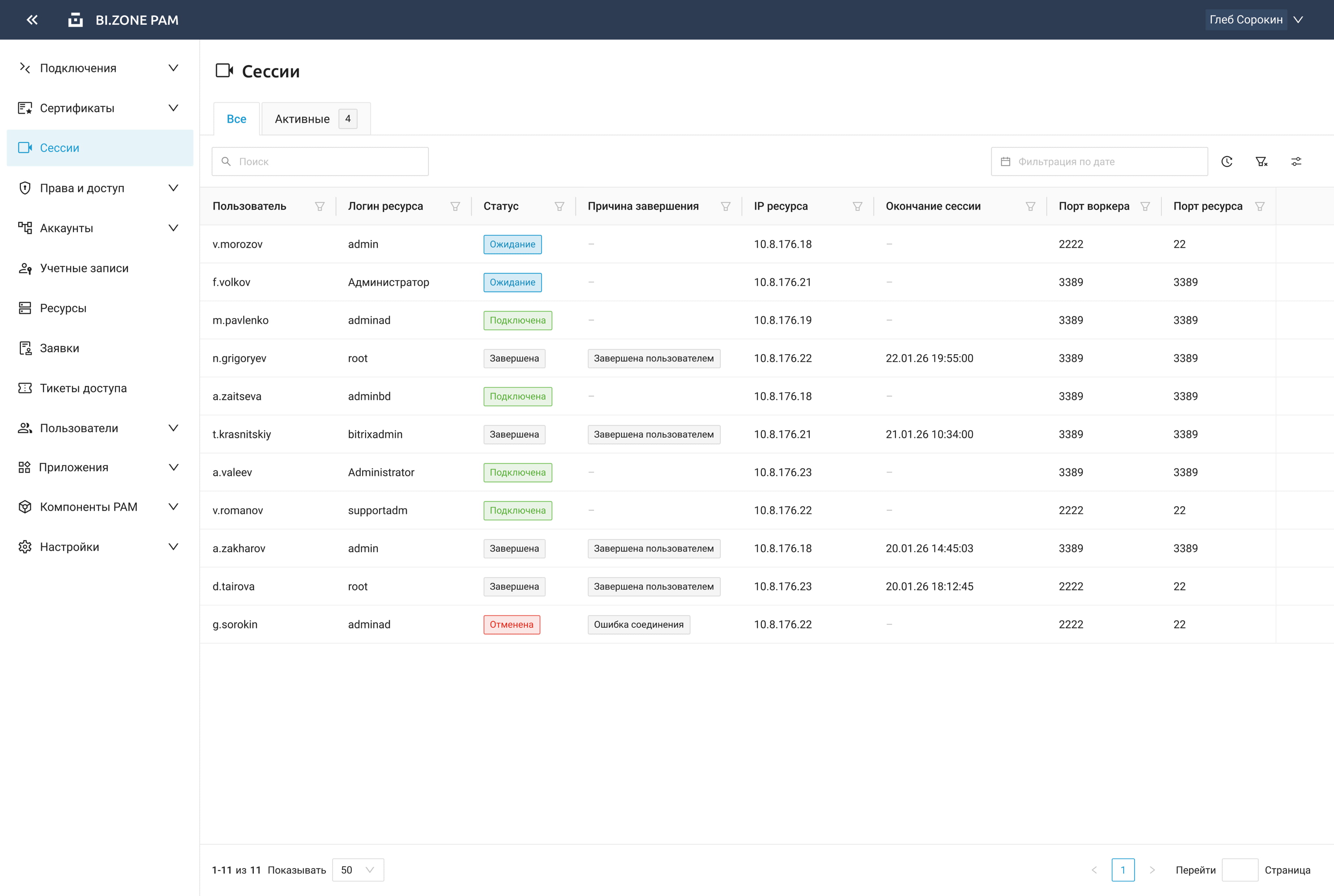Open Тикеты доступа in sidebar

(x=83, y=388)
